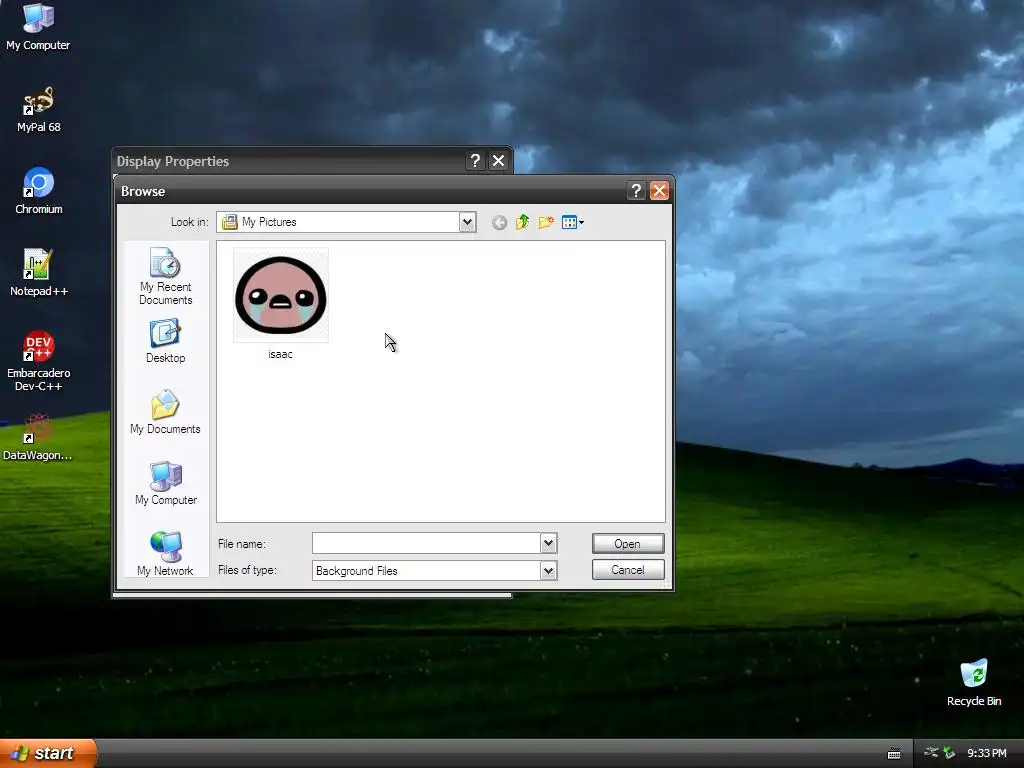The height and width of the screenshot is (768, 1024).
Task: Select the Notepad++ desktop shortcut
Action: (39, 273)
